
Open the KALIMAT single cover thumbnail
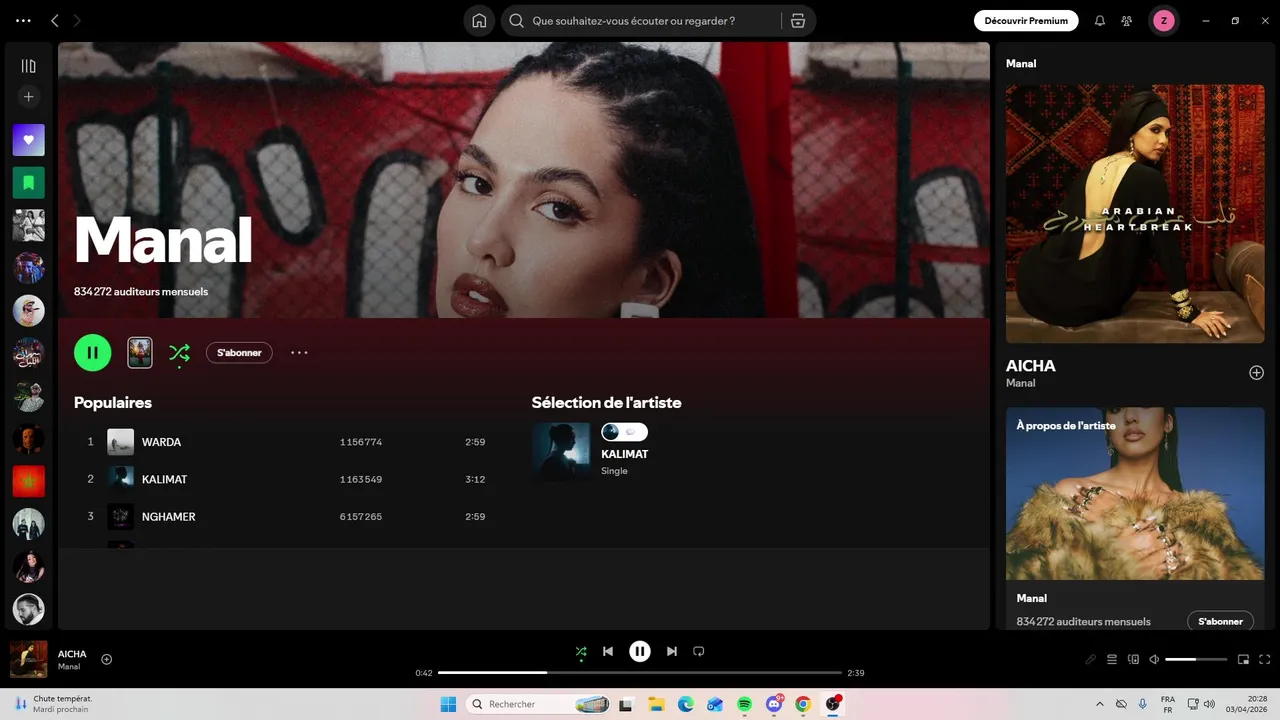[561, 452]
